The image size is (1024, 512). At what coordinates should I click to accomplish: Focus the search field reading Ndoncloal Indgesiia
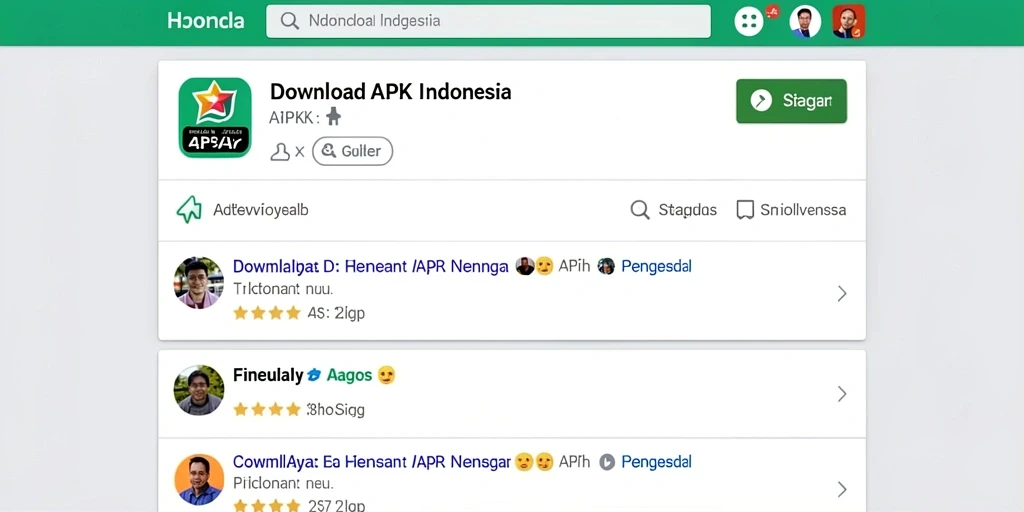tap(488, 21)
